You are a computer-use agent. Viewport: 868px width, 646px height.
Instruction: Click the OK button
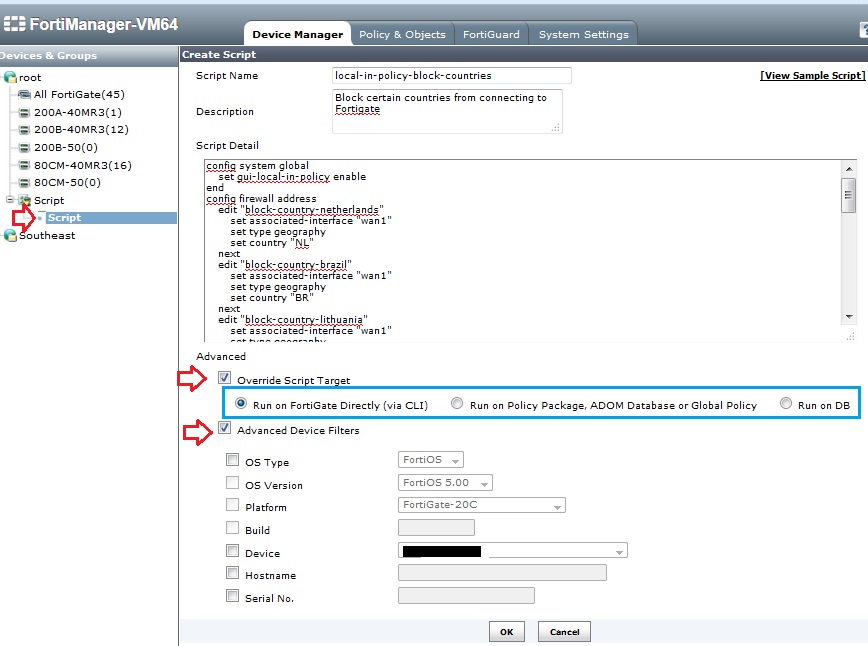pyautogui.click(x=507, y=632)
